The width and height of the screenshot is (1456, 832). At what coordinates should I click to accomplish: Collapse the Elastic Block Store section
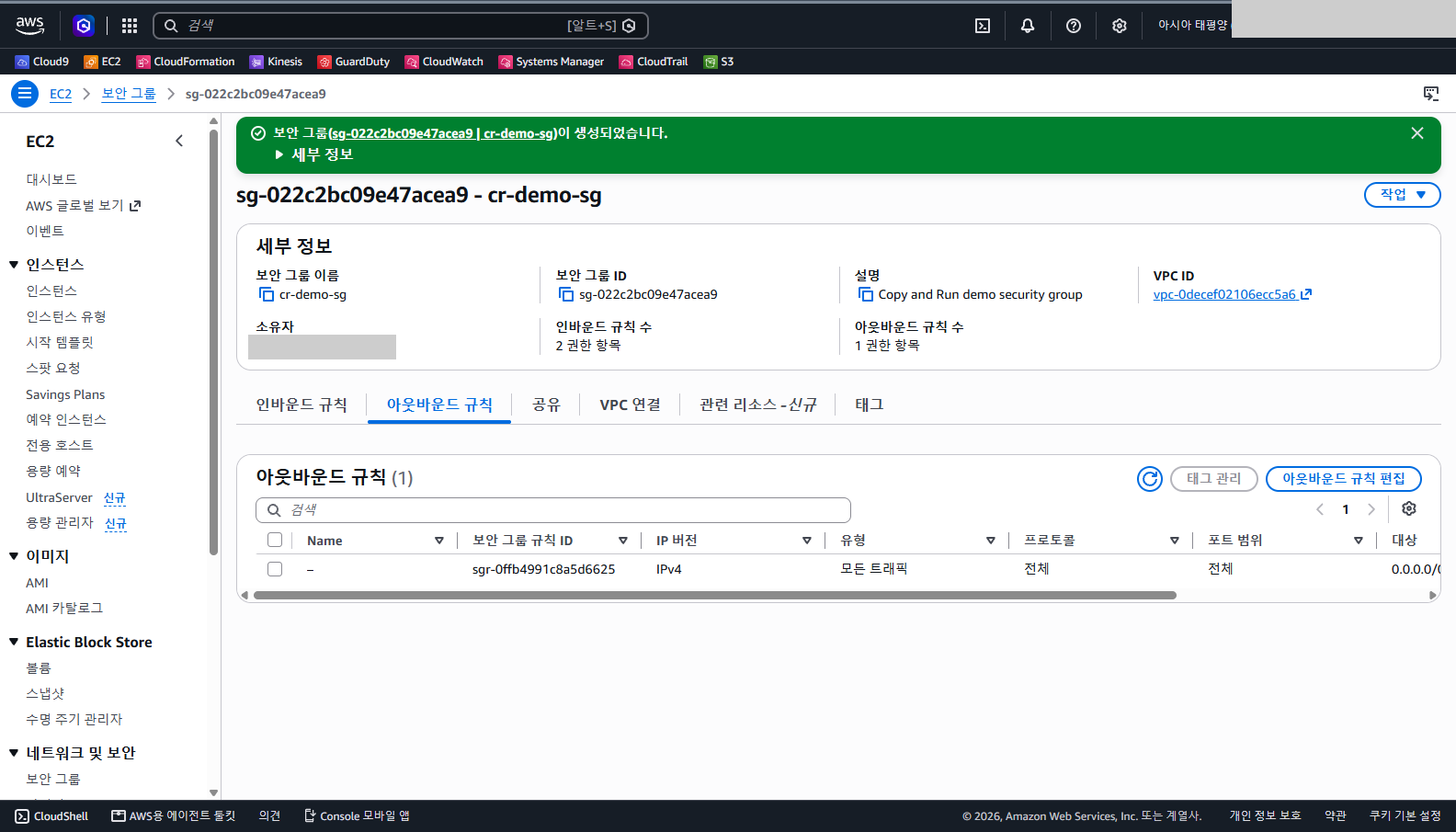coord(14,642)
